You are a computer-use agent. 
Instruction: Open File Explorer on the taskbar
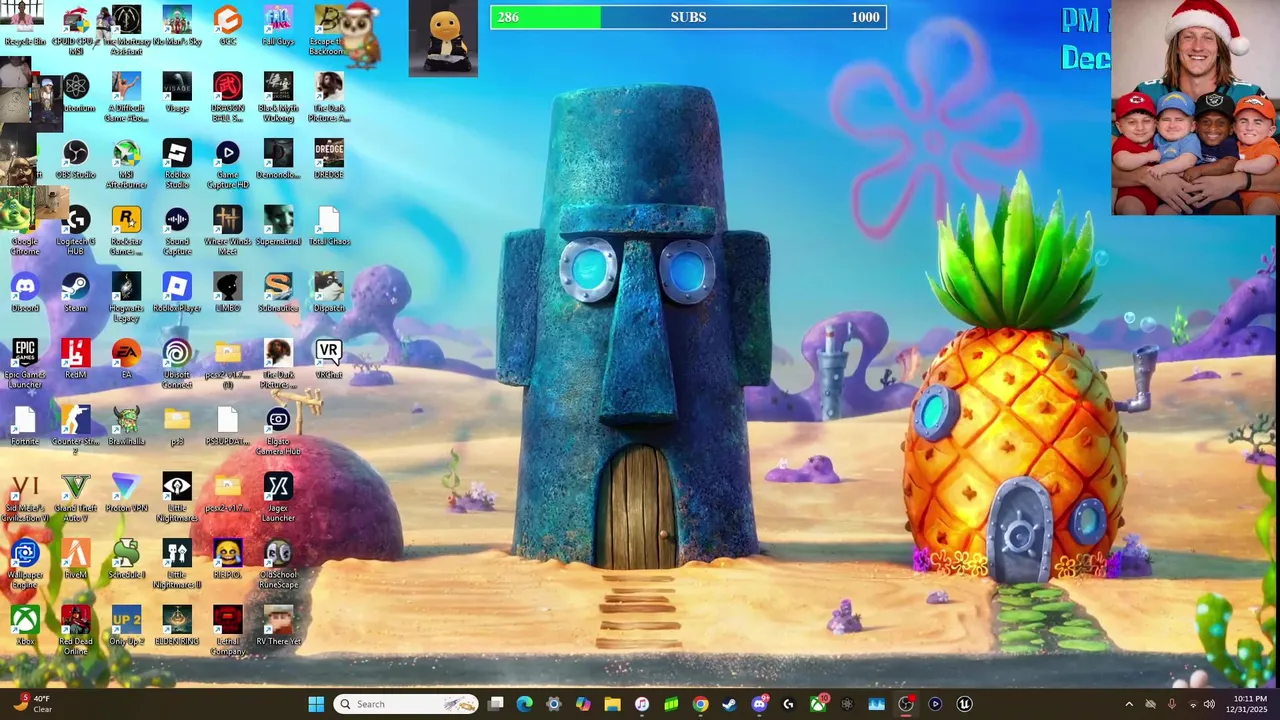click(612, 704)
